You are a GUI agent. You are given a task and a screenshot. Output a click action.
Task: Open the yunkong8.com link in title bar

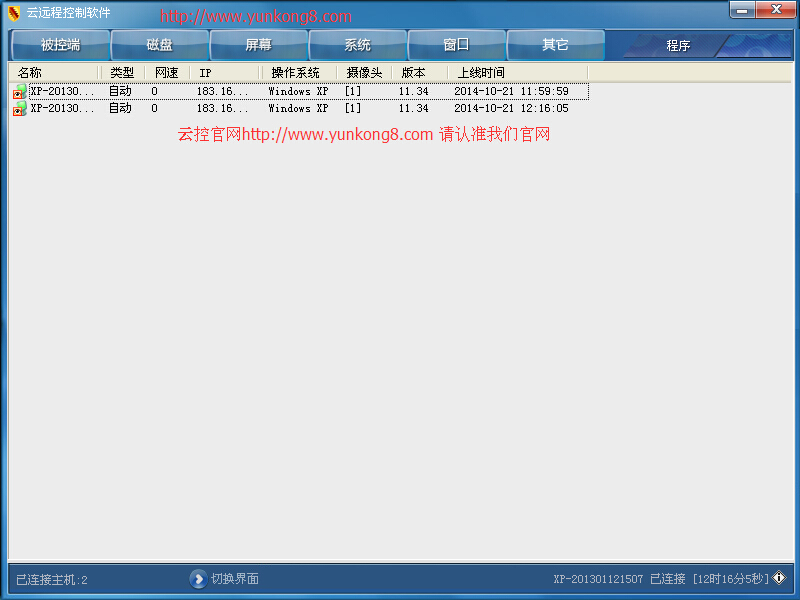tap(256, 17)
